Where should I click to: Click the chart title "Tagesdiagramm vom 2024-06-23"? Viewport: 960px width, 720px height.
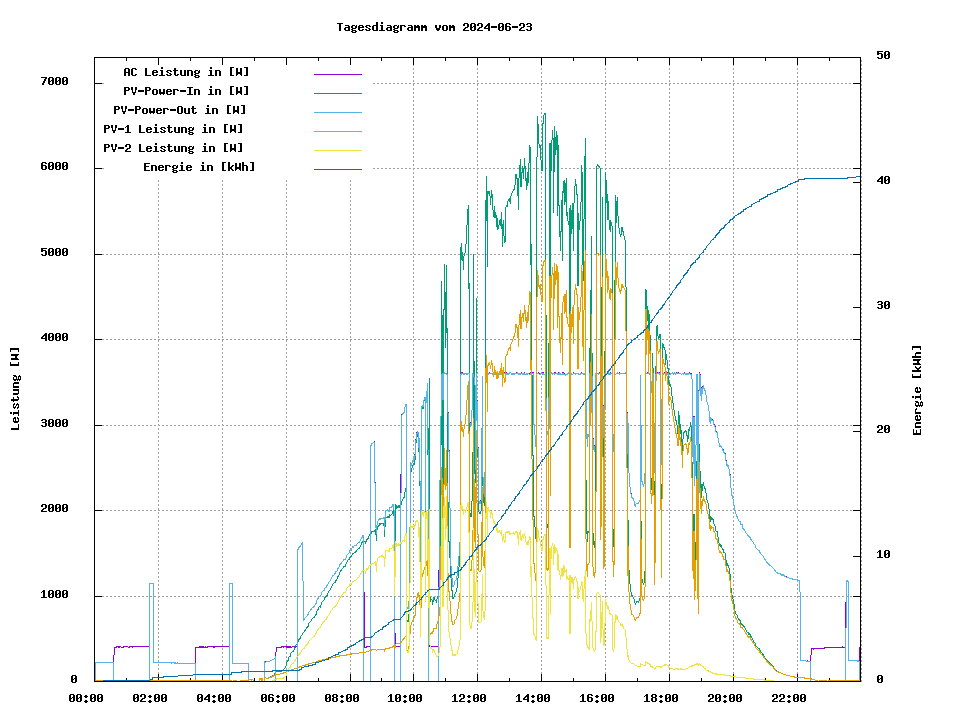coord(434,27)
